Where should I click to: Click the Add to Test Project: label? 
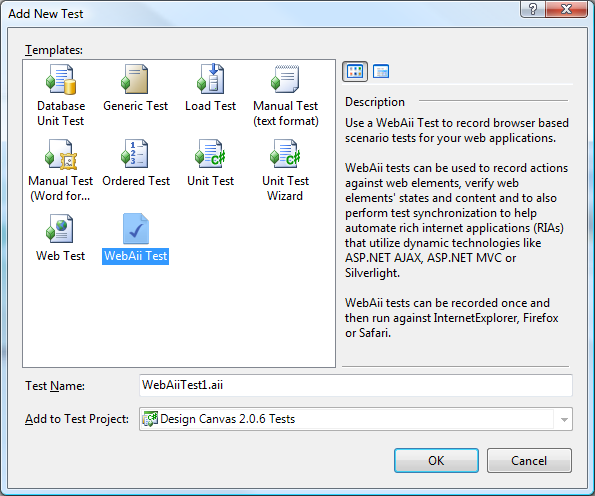click(77, 419)
